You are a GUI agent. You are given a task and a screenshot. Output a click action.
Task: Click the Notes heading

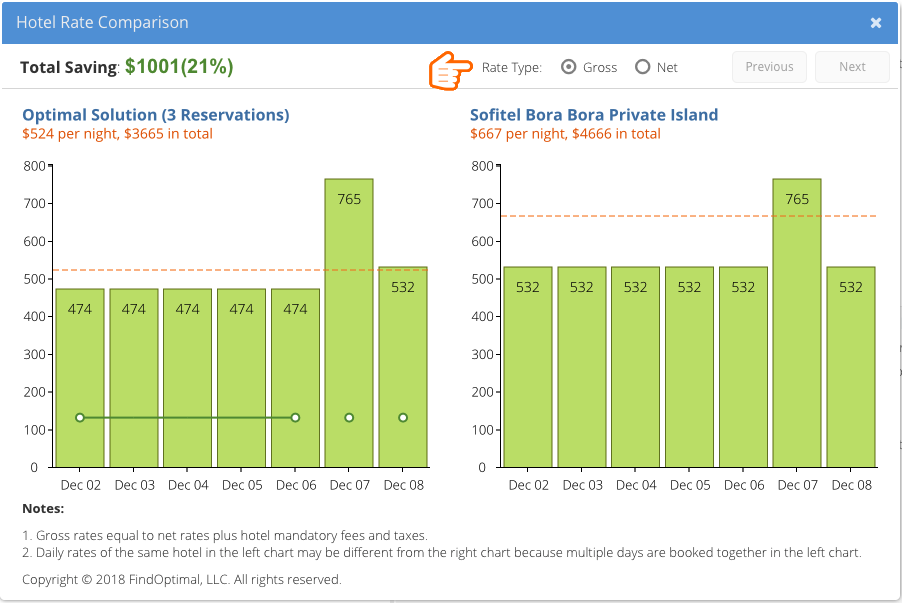(x=43, y=509)
